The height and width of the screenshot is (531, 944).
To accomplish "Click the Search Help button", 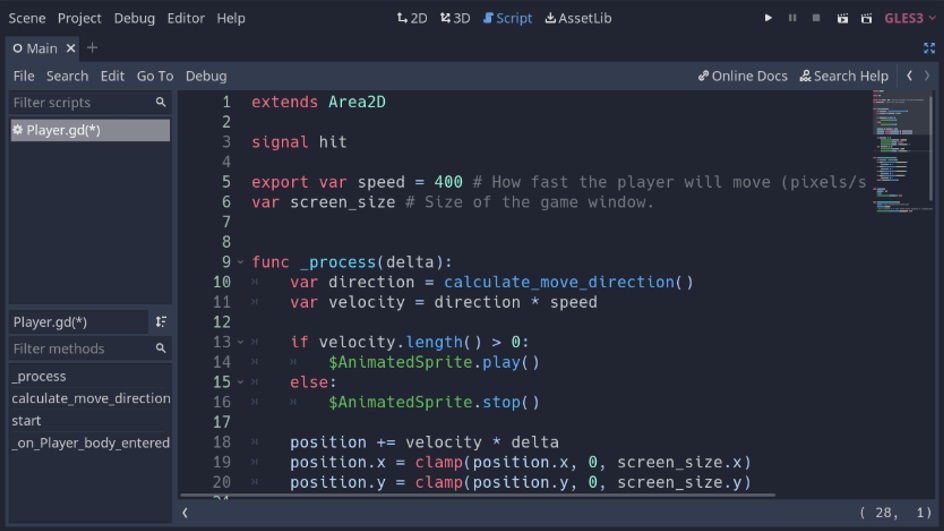I will (844, 76).
